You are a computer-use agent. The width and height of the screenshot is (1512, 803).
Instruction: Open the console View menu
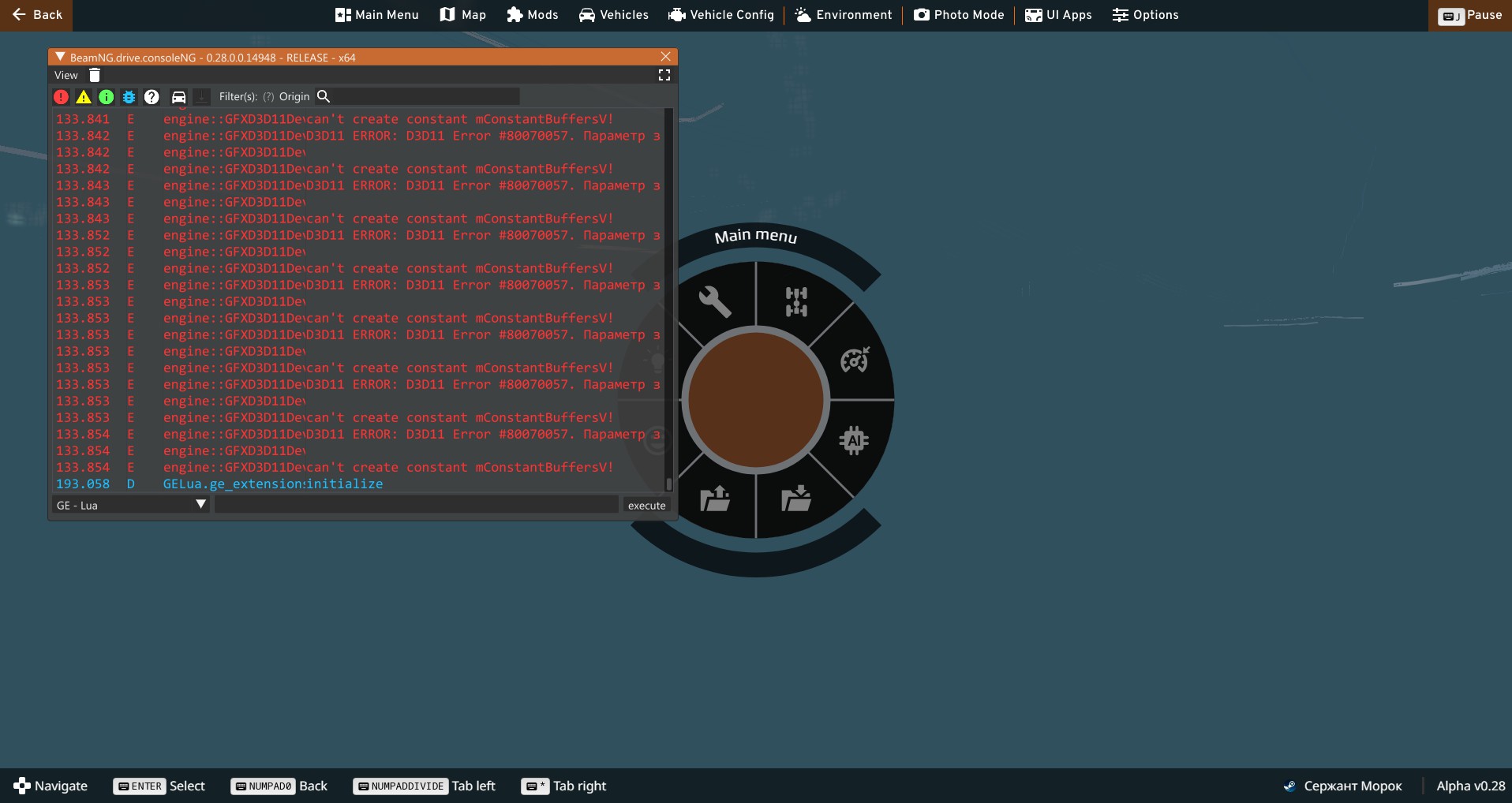tap(66, 75)
